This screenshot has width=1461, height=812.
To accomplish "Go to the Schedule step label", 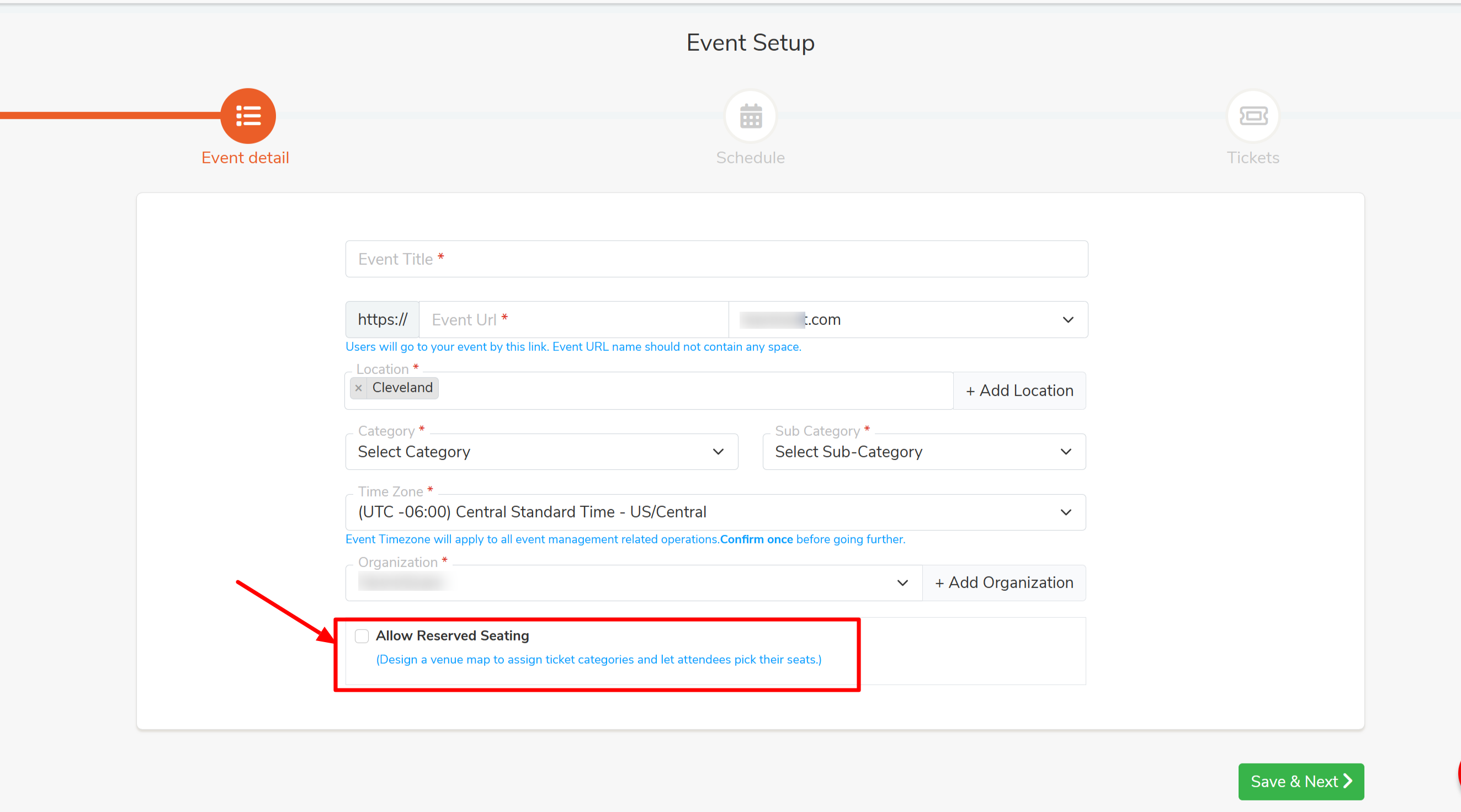I will [x=750, y=158].
